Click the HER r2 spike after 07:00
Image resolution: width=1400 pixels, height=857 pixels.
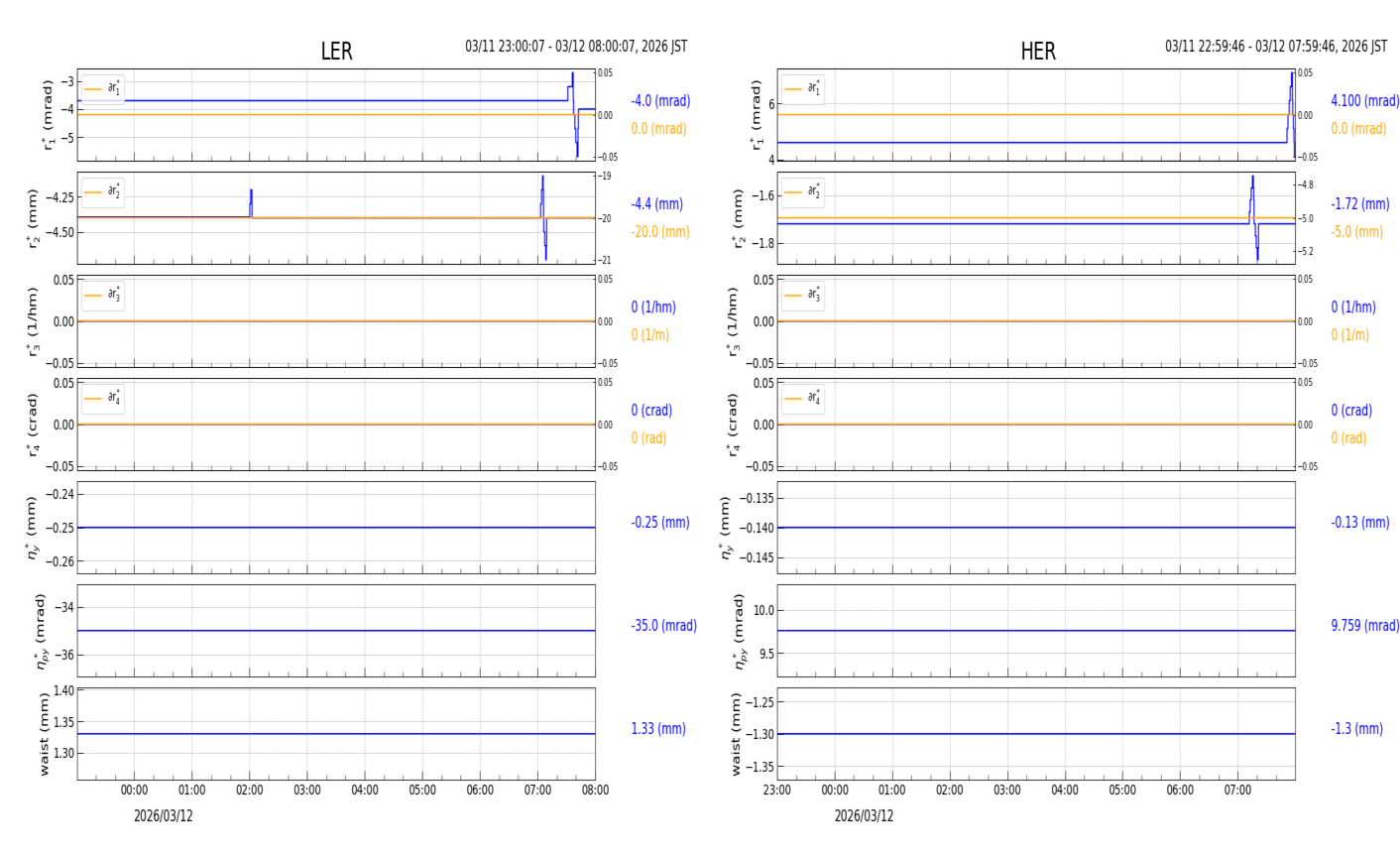point(1253,217)
